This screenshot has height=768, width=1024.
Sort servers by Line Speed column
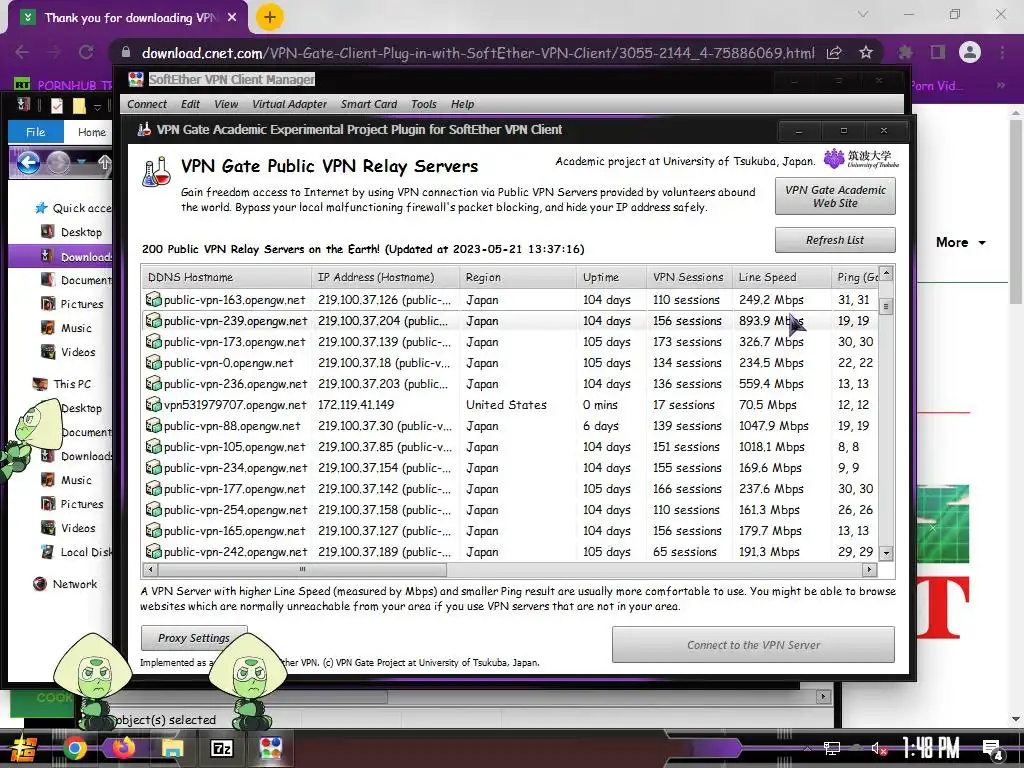tap(781, 278)
